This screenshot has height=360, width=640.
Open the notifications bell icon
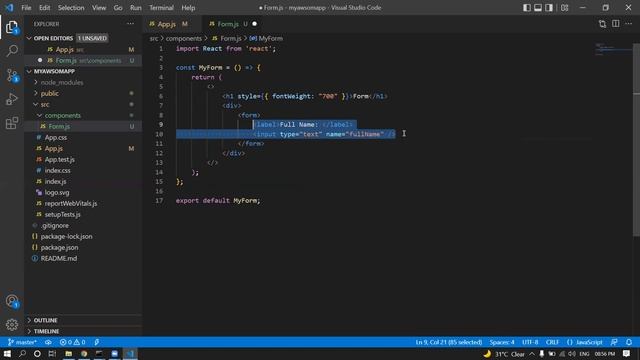[x=629, y=342]
